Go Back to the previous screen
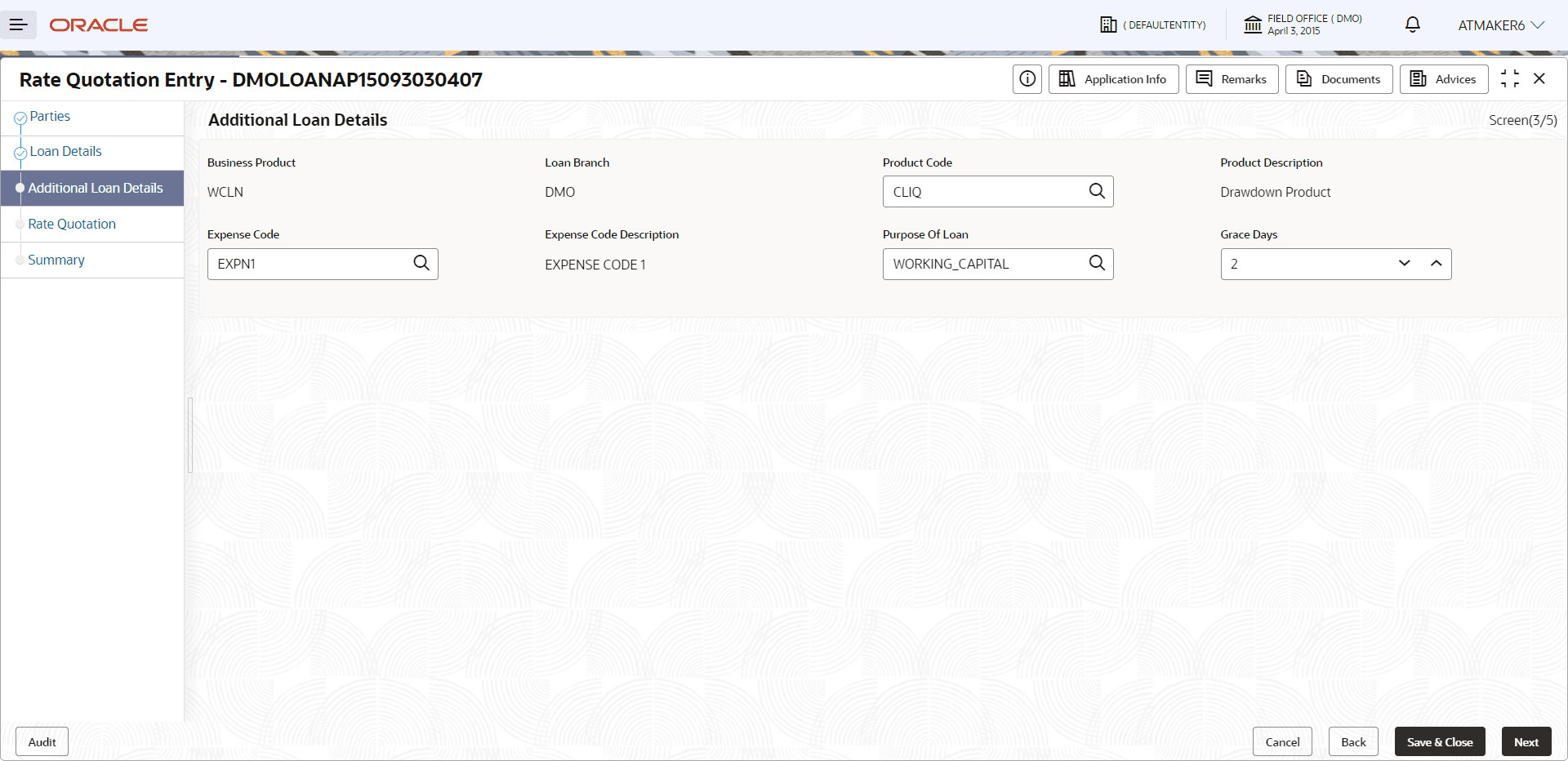The width and height of the screenshot is (1568, 761). pyautogui.click(x=1354, y=742)
